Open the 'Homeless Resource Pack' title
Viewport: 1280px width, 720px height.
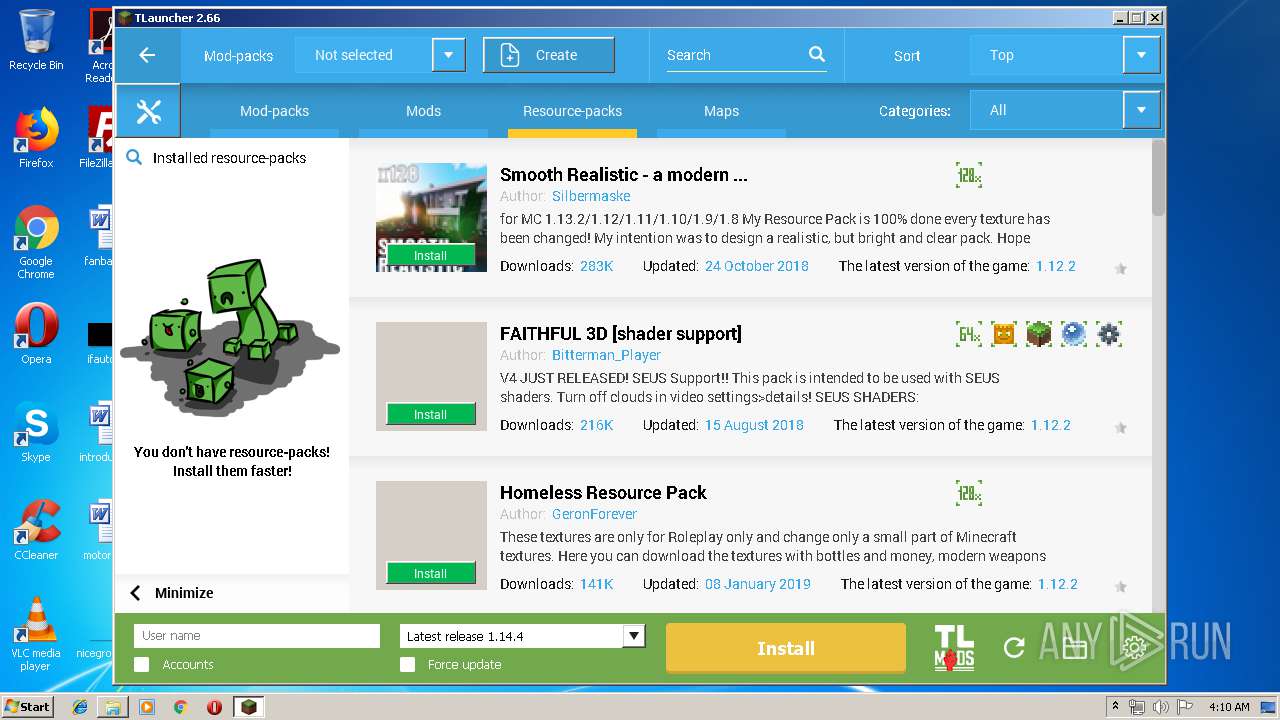pos(603,493)
